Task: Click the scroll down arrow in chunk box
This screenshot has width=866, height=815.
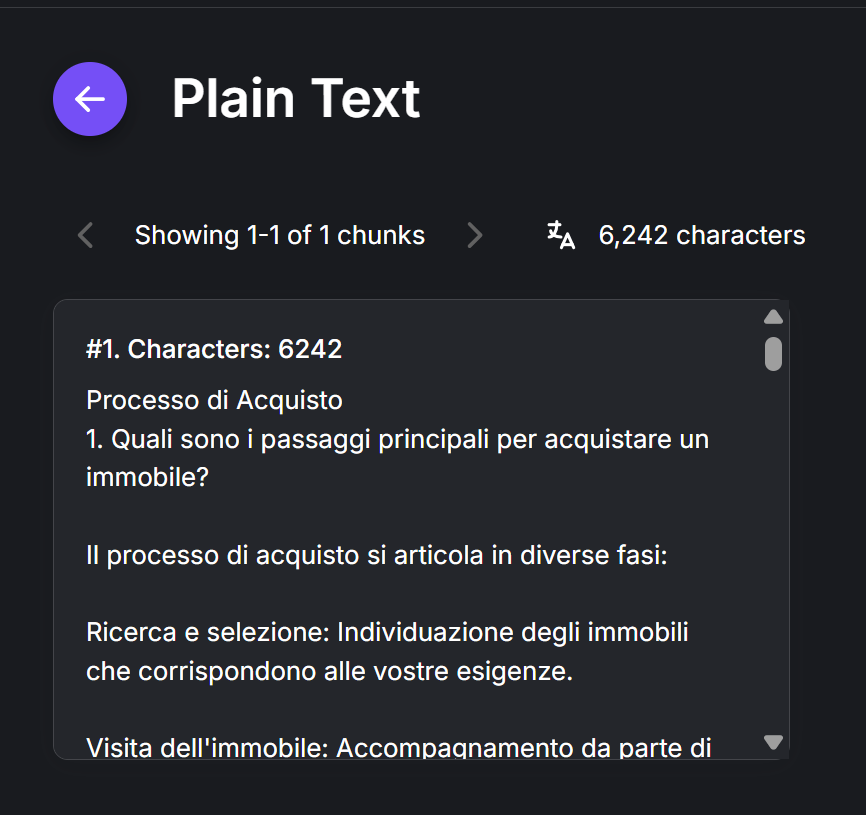Action: (x=773, y=742)
